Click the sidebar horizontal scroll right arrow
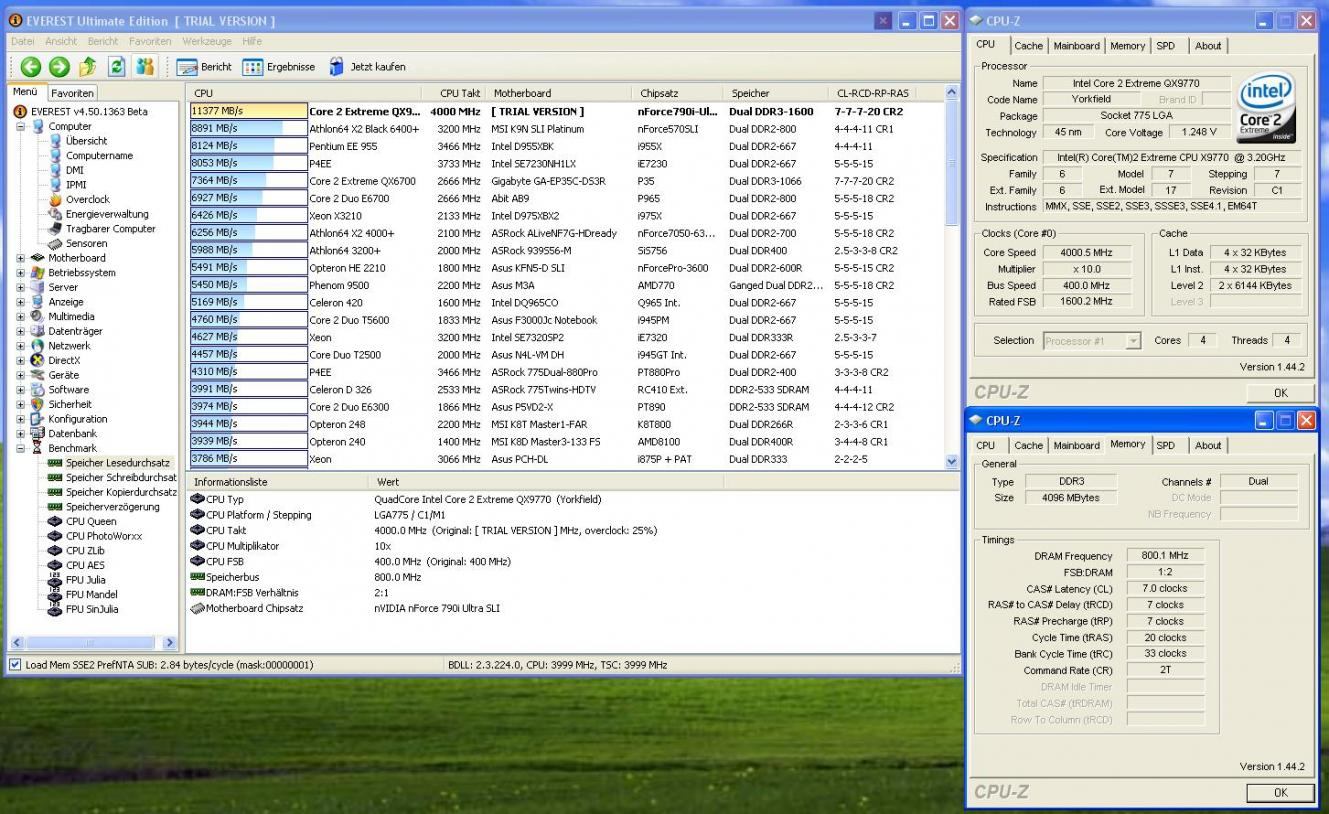1329x814 pixels. (x=168, y=643)
